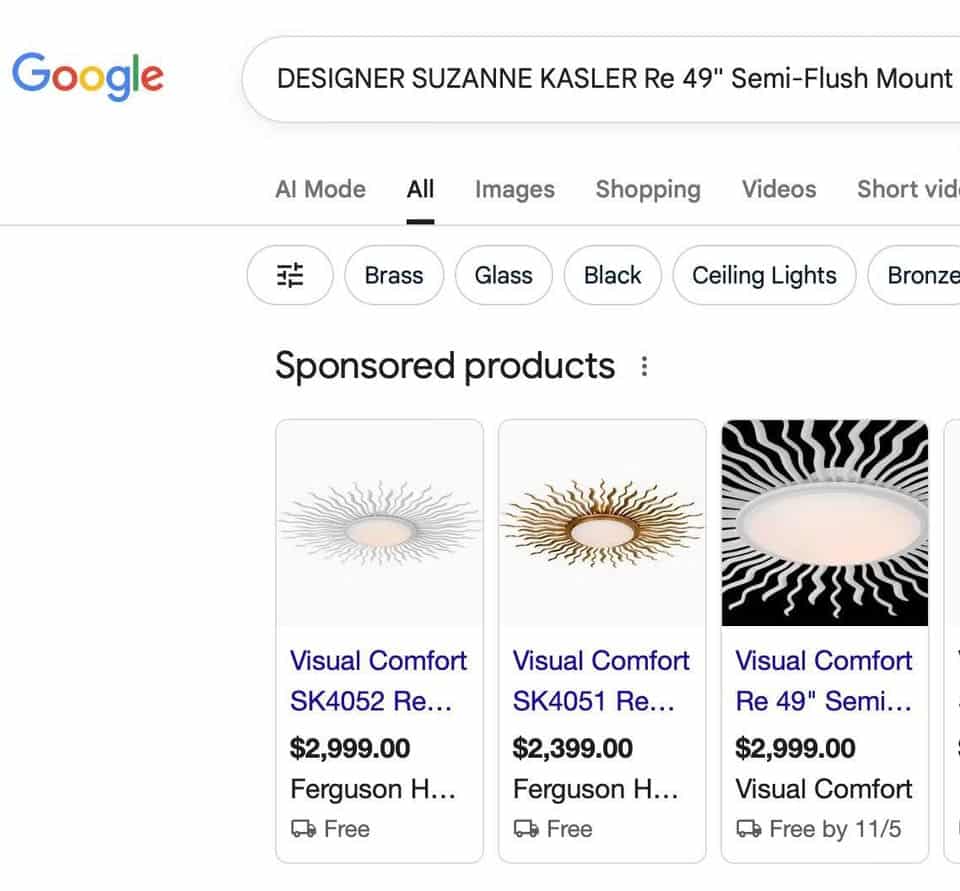Select the Ceiling Lights filter chip
This screenshot has width=960, height=891.
click(x=764, y=275)
